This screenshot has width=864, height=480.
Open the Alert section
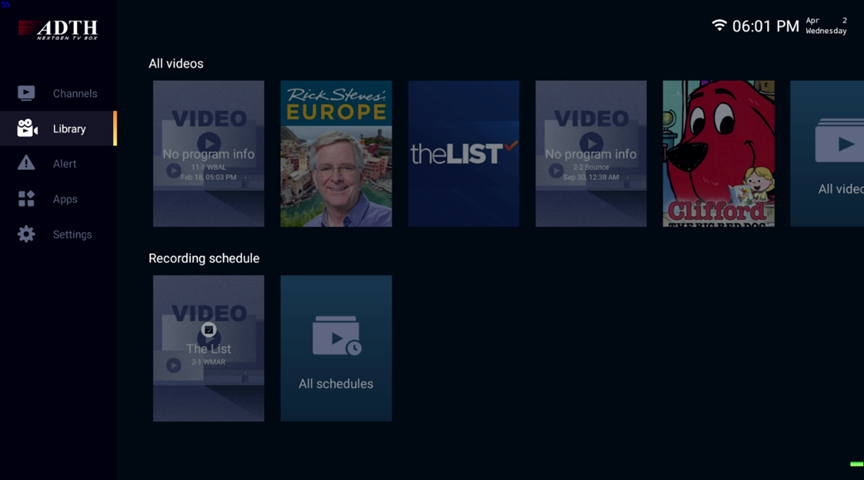(58, 164)
